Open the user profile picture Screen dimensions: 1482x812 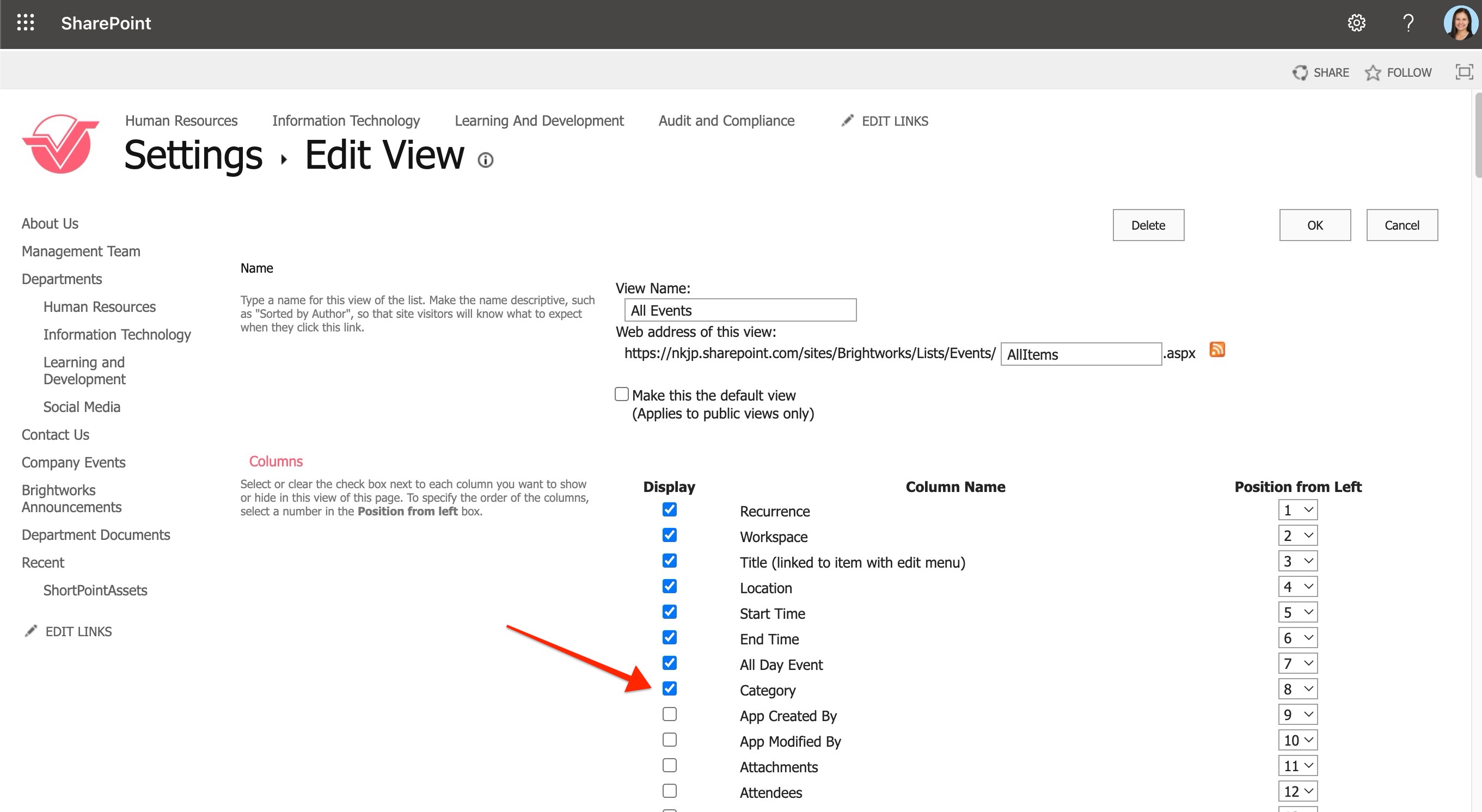click(1460, 23)
